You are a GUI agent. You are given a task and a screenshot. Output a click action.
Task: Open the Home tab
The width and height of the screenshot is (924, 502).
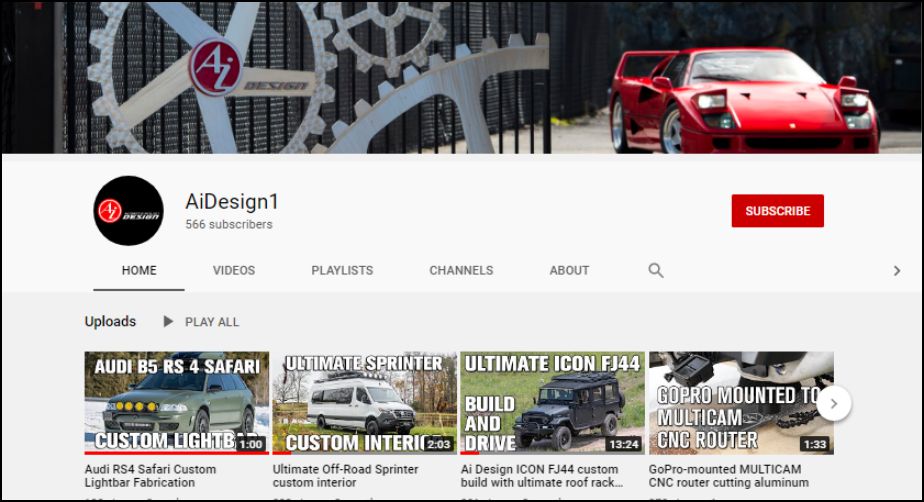[x=139, y=270]
